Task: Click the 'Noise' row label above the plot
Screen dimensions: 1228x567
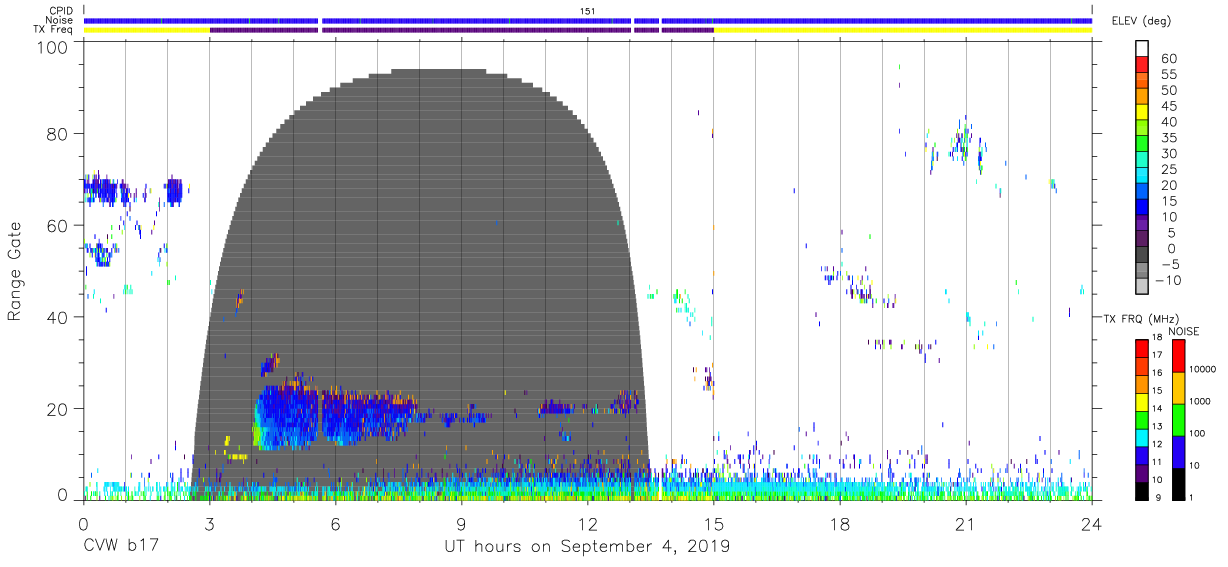Action: (x=61, y=20)
